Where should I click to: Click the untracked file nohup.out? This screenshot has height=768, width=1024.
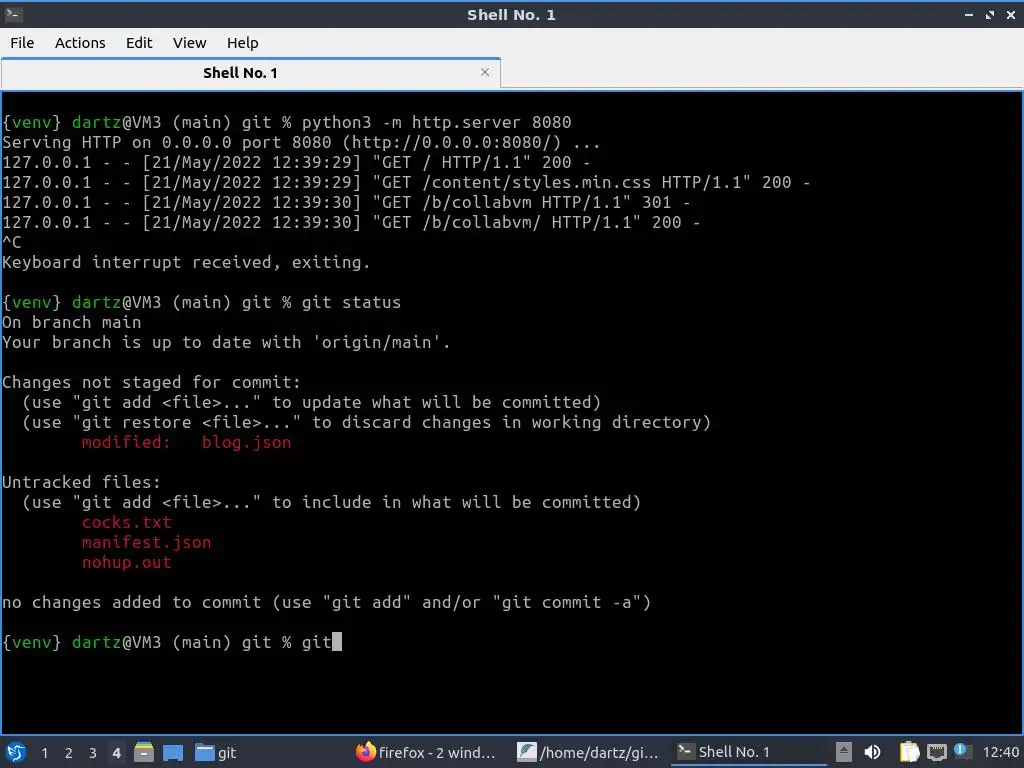coord(127,562)
